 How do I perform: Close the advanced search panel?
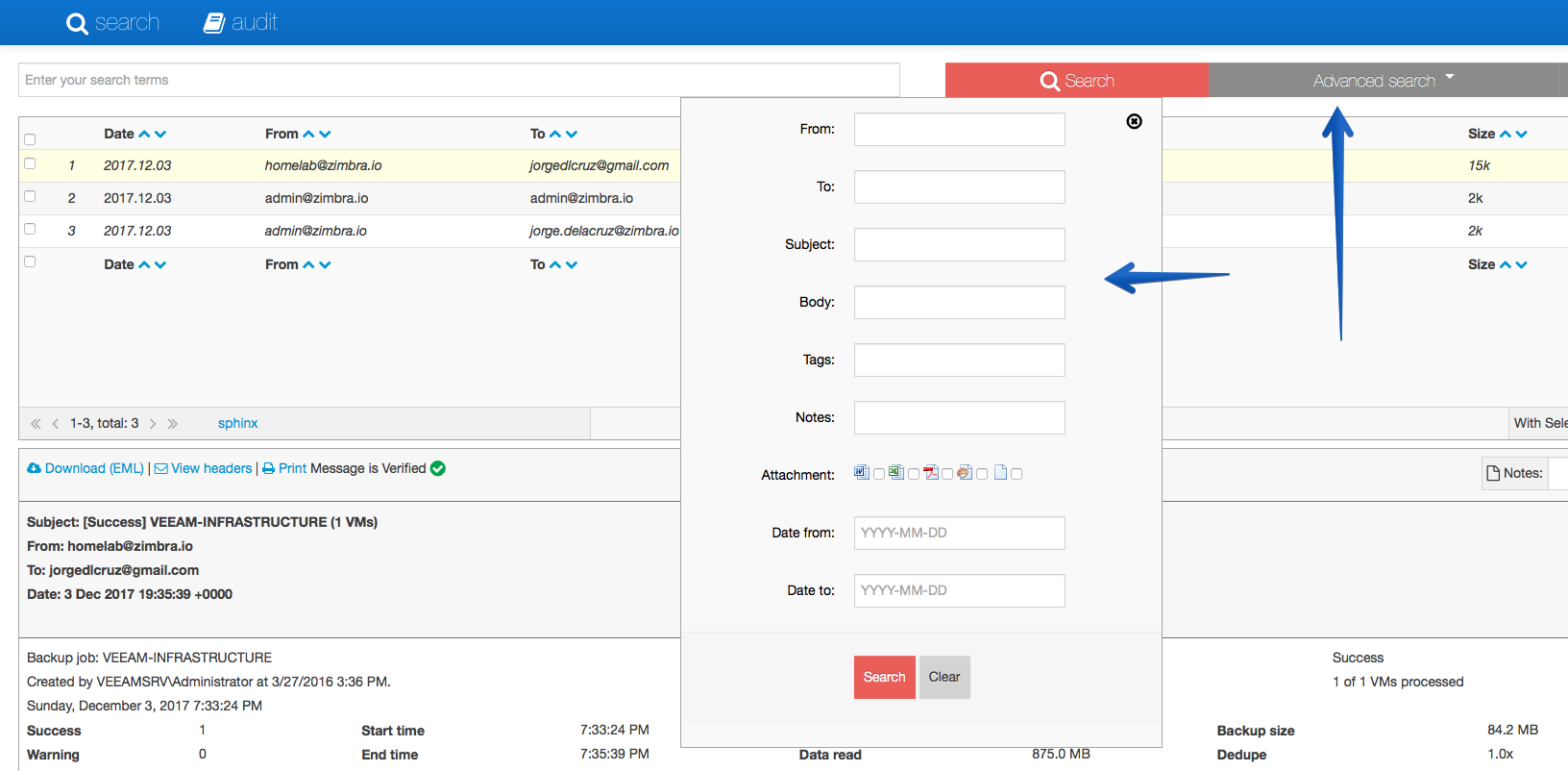click(x=1135, y=121)
